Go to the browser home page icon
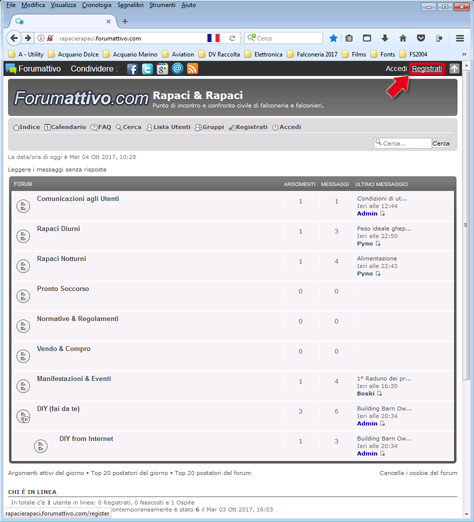474x522 pixels. pos(403,38)
